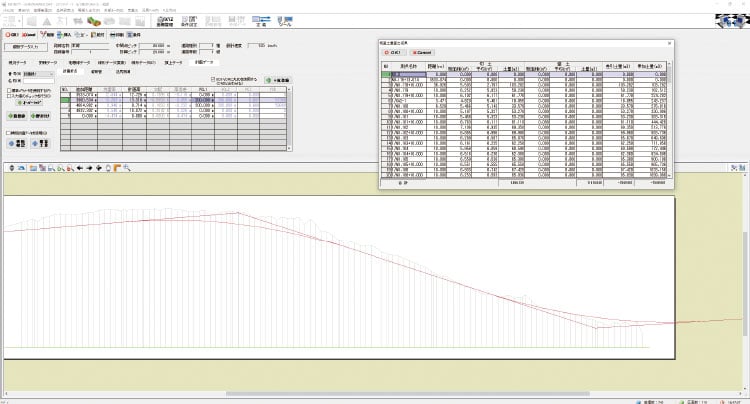
Task: Click Cancel in the earthwork results dialog
Action: [422, 53]
